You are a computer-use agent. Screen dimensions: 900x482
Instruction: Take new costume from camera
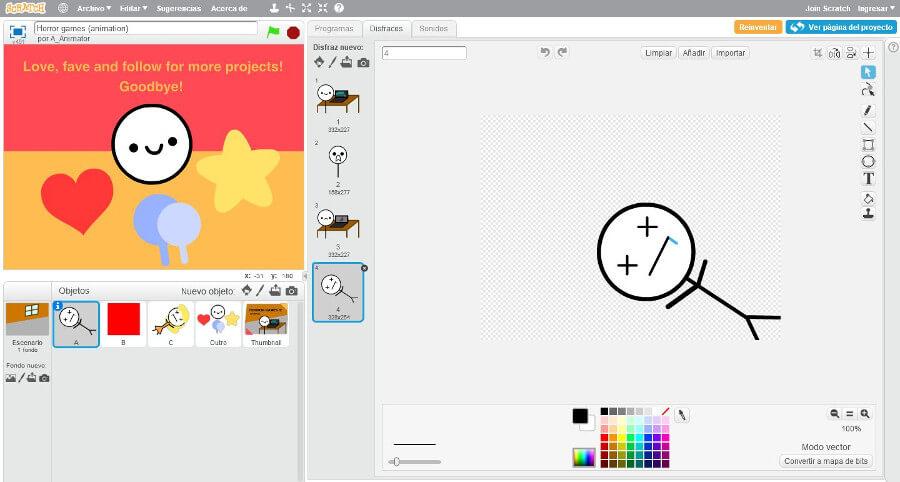pyautogui.click(x=363, y=63)
